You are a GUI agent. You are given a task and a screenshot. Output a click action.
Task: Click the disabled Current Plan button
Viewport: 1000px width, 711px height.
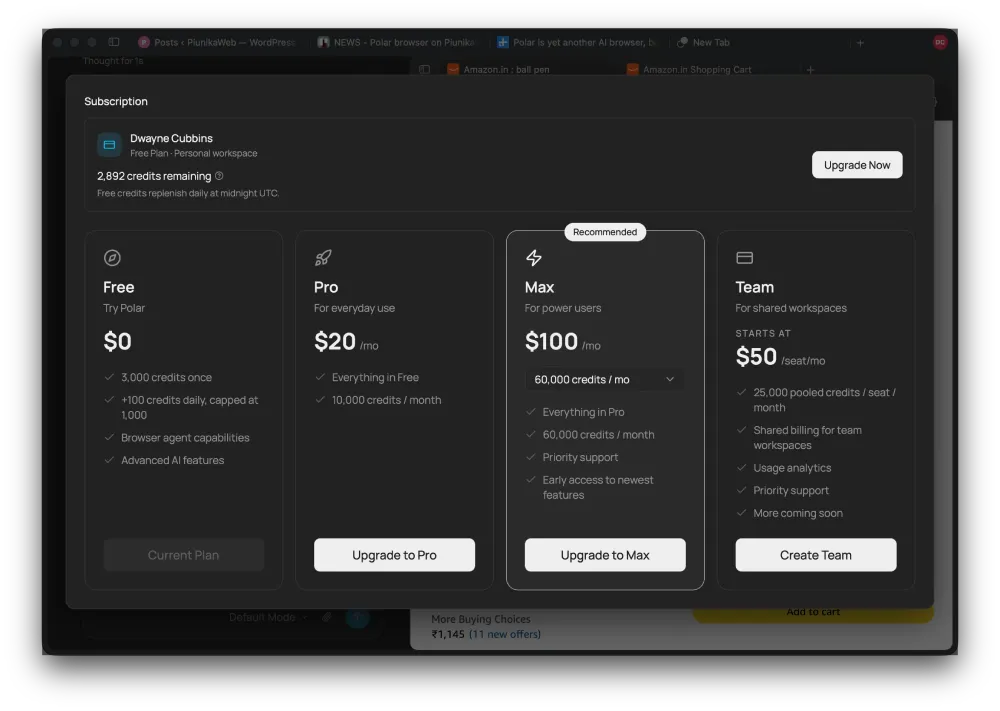coord(184,555)
